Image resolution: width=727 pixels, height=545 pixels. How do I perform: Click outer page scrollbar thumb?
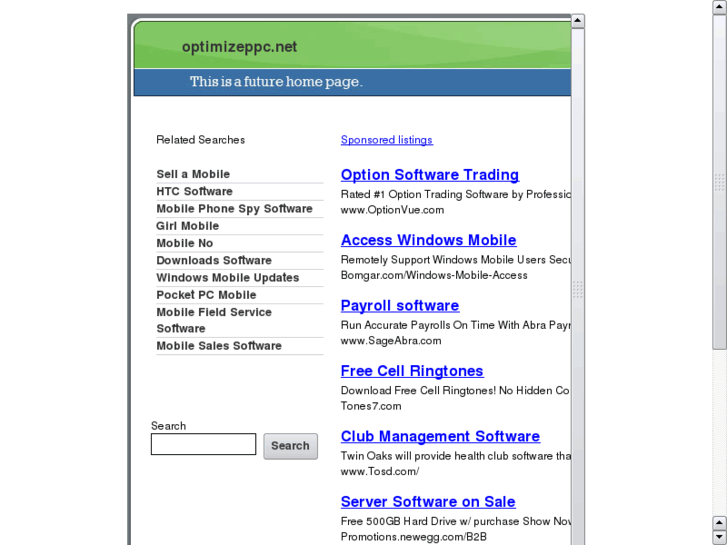719,182
